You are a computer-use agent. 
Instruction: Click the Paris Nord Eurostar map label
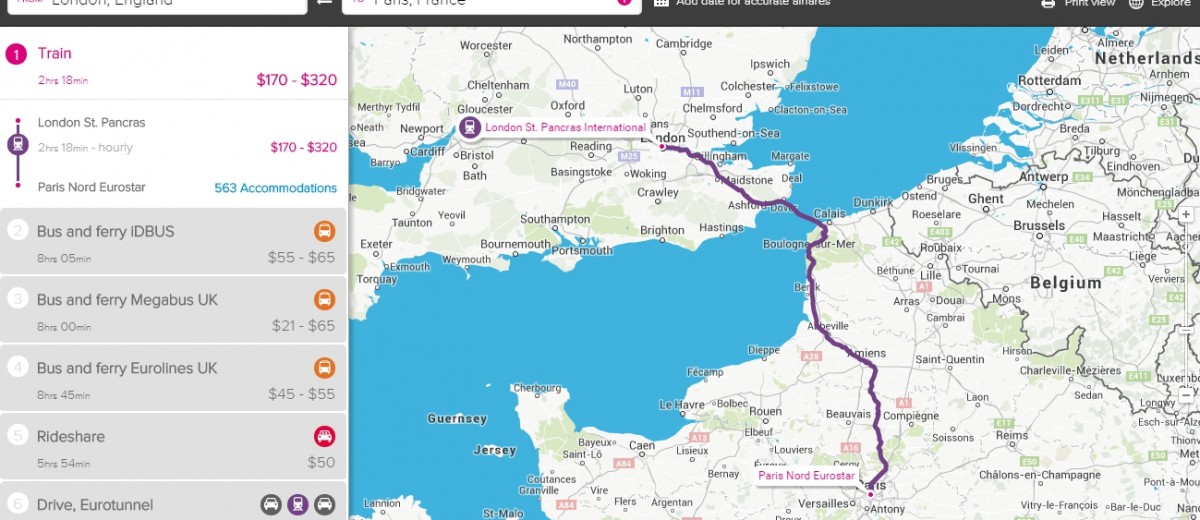(x=807, y=476)
